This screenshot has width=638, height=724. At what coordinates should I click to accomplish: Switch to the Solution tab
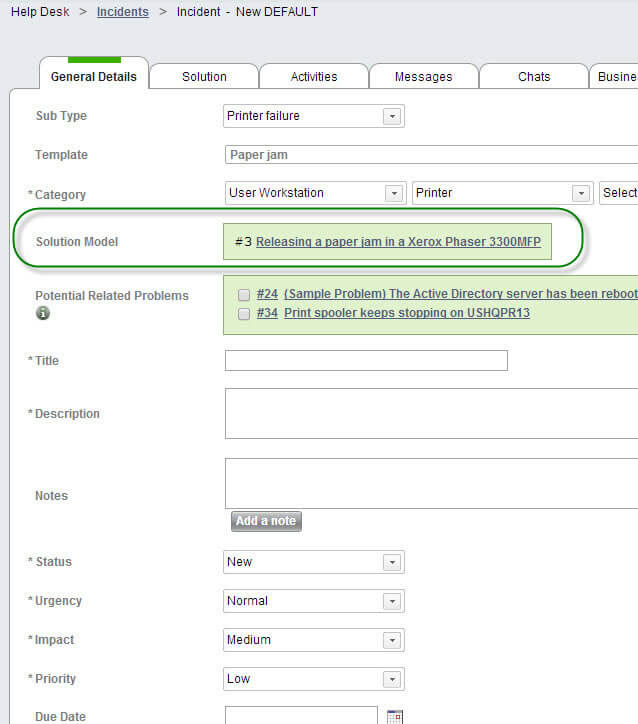click(204, 77)
